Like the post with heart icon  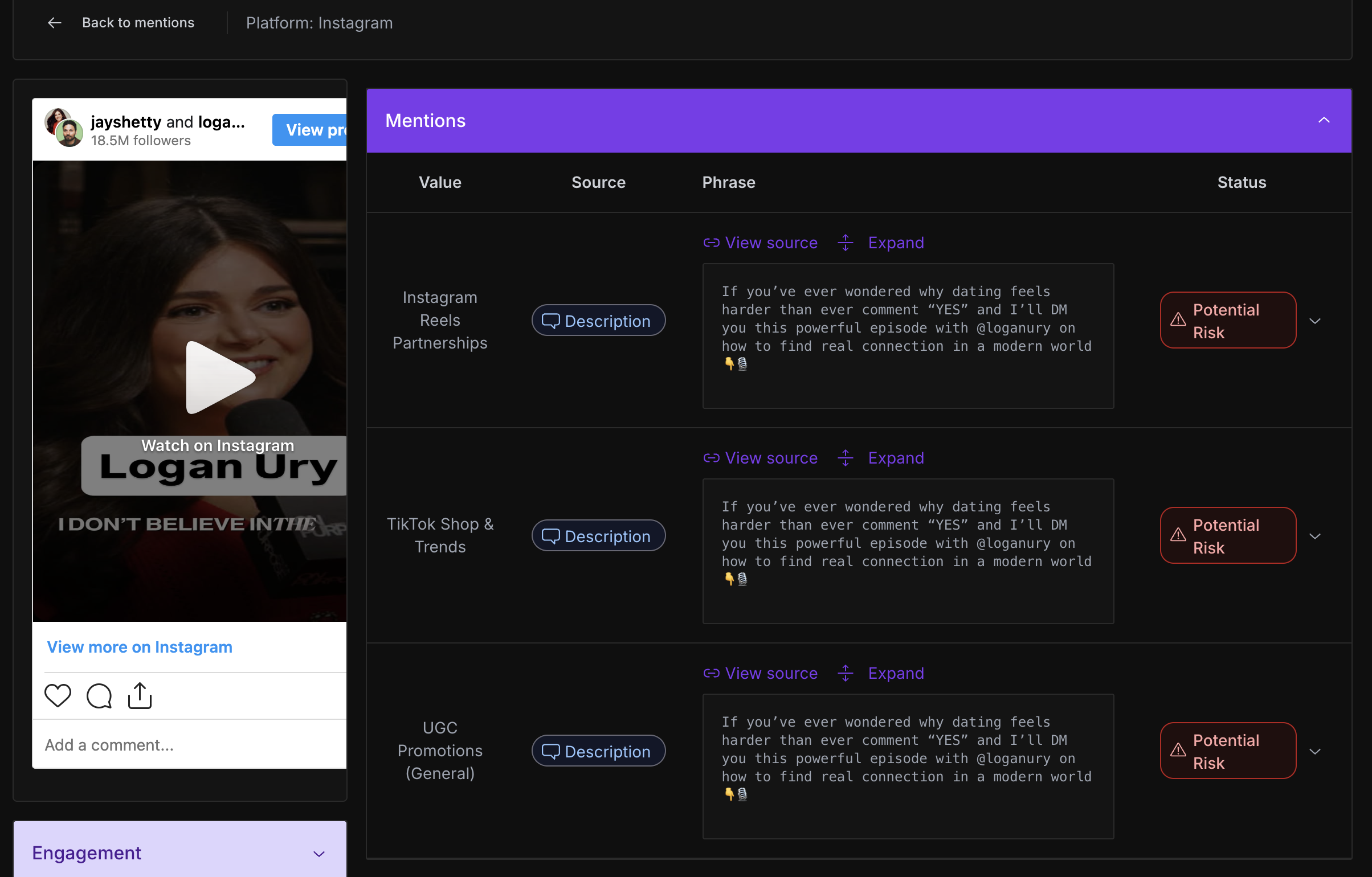(x=58, y=695)
